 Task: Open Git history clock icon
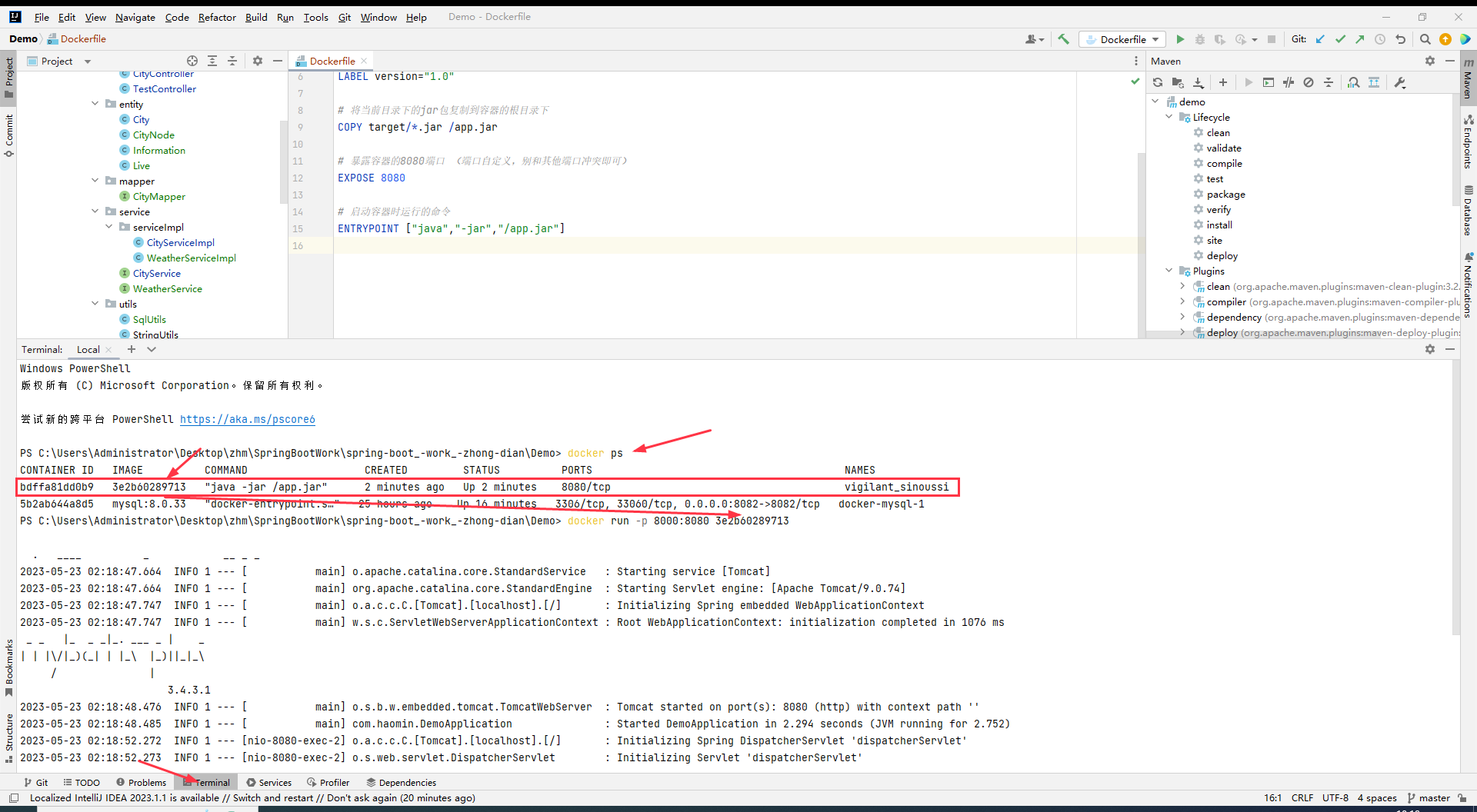tap(1380, 39)
